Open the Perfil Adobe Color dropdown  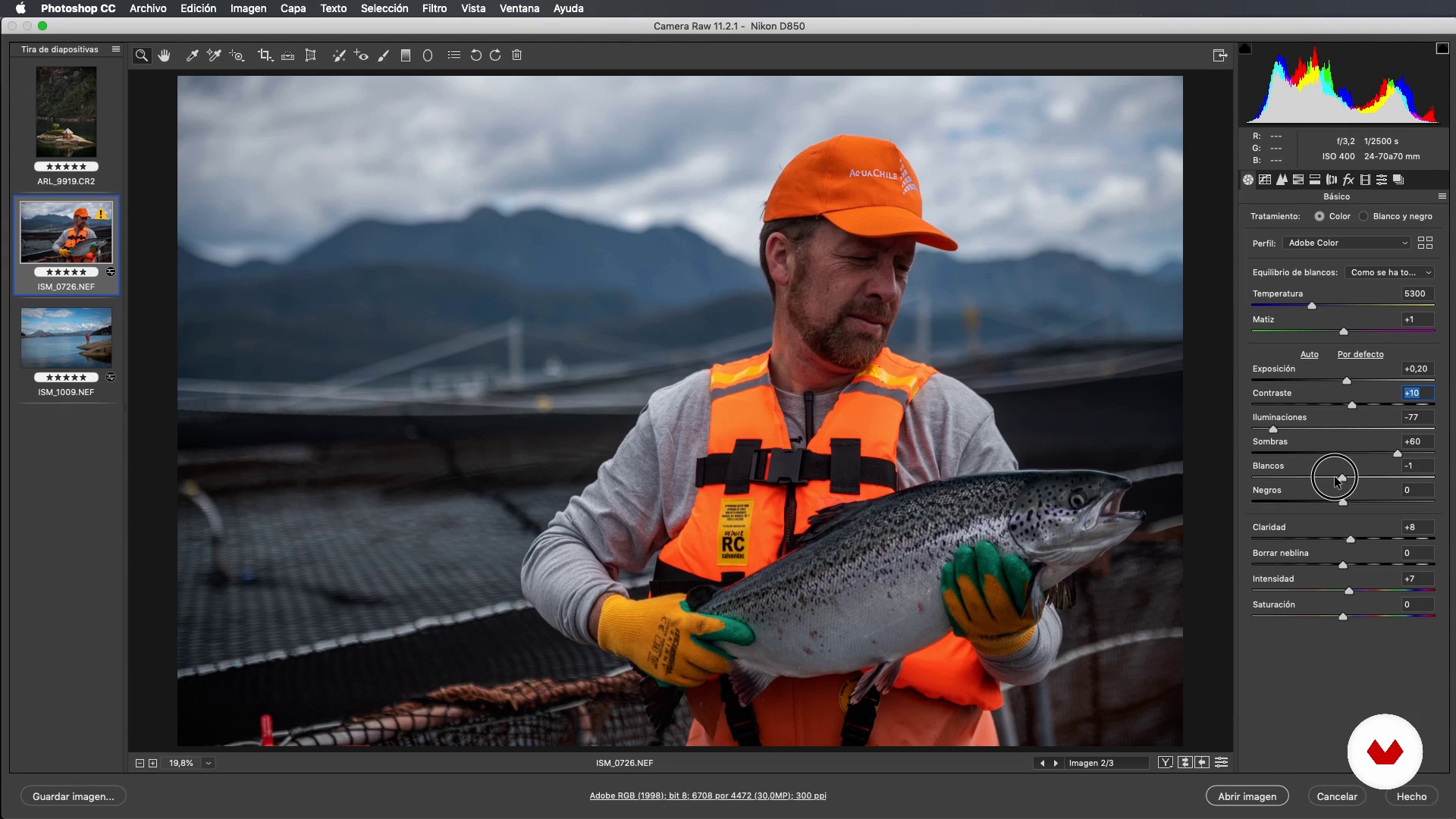(1348, 243)
